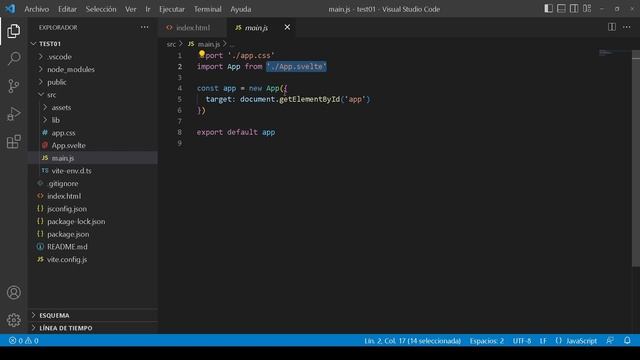Open the Search view icon
The height and width of the screenshot is (360, 640).
click(x=13, y=58)
